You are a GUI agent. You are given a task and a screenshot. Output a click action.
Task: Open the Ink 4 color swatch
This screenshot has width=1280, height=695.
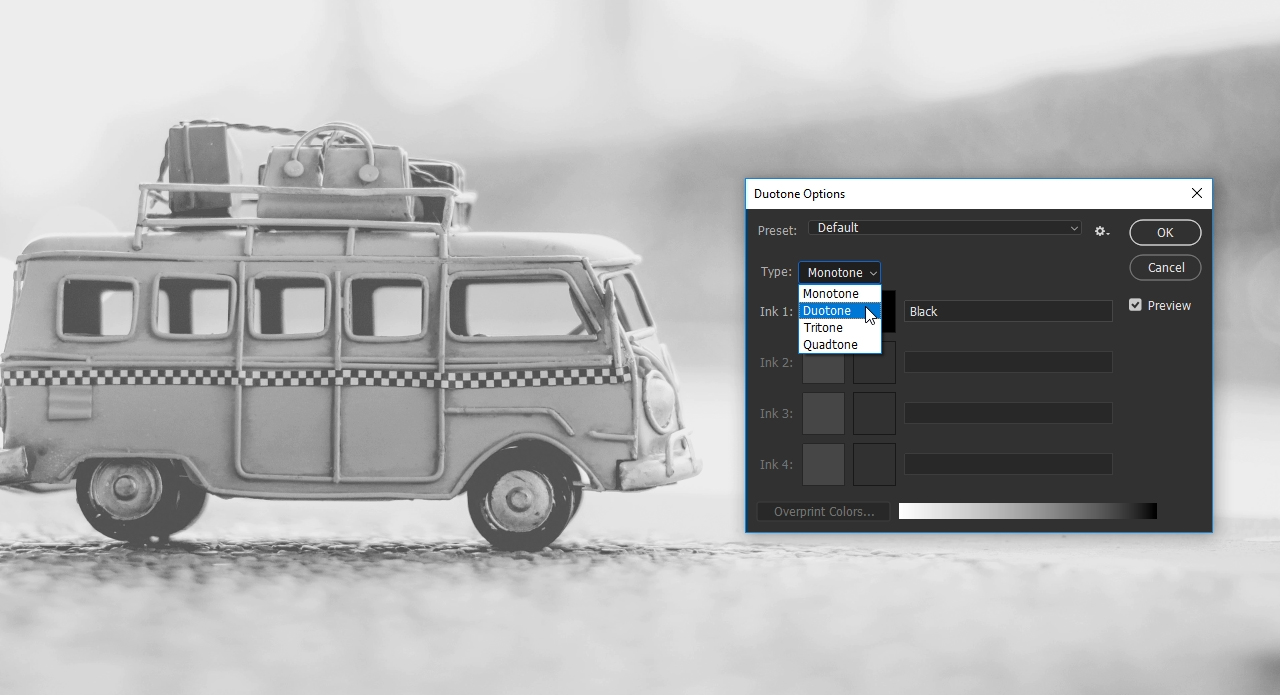874,464
